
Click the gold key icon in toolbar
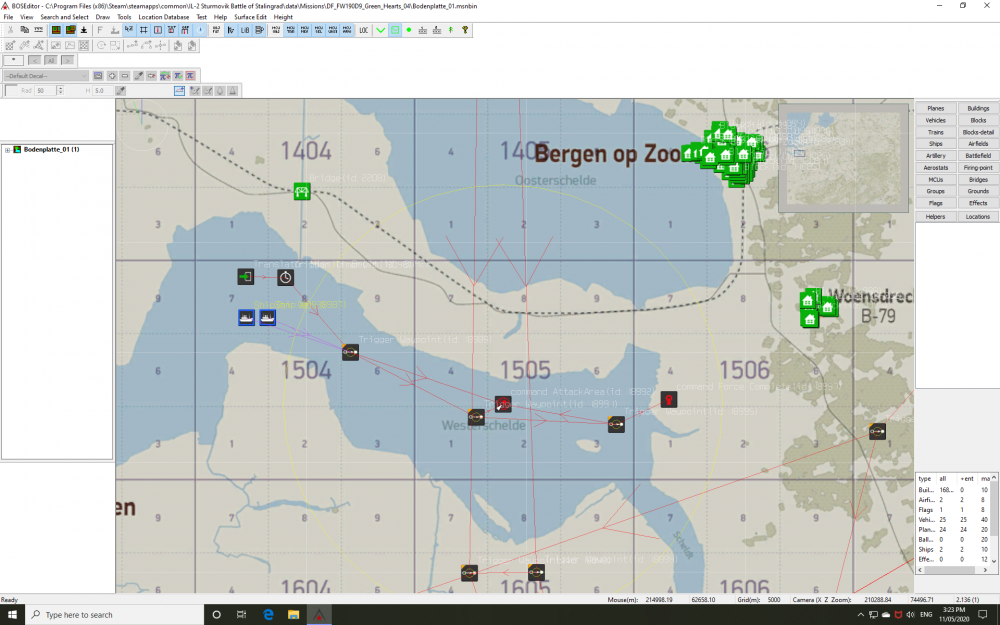point(465,30)
